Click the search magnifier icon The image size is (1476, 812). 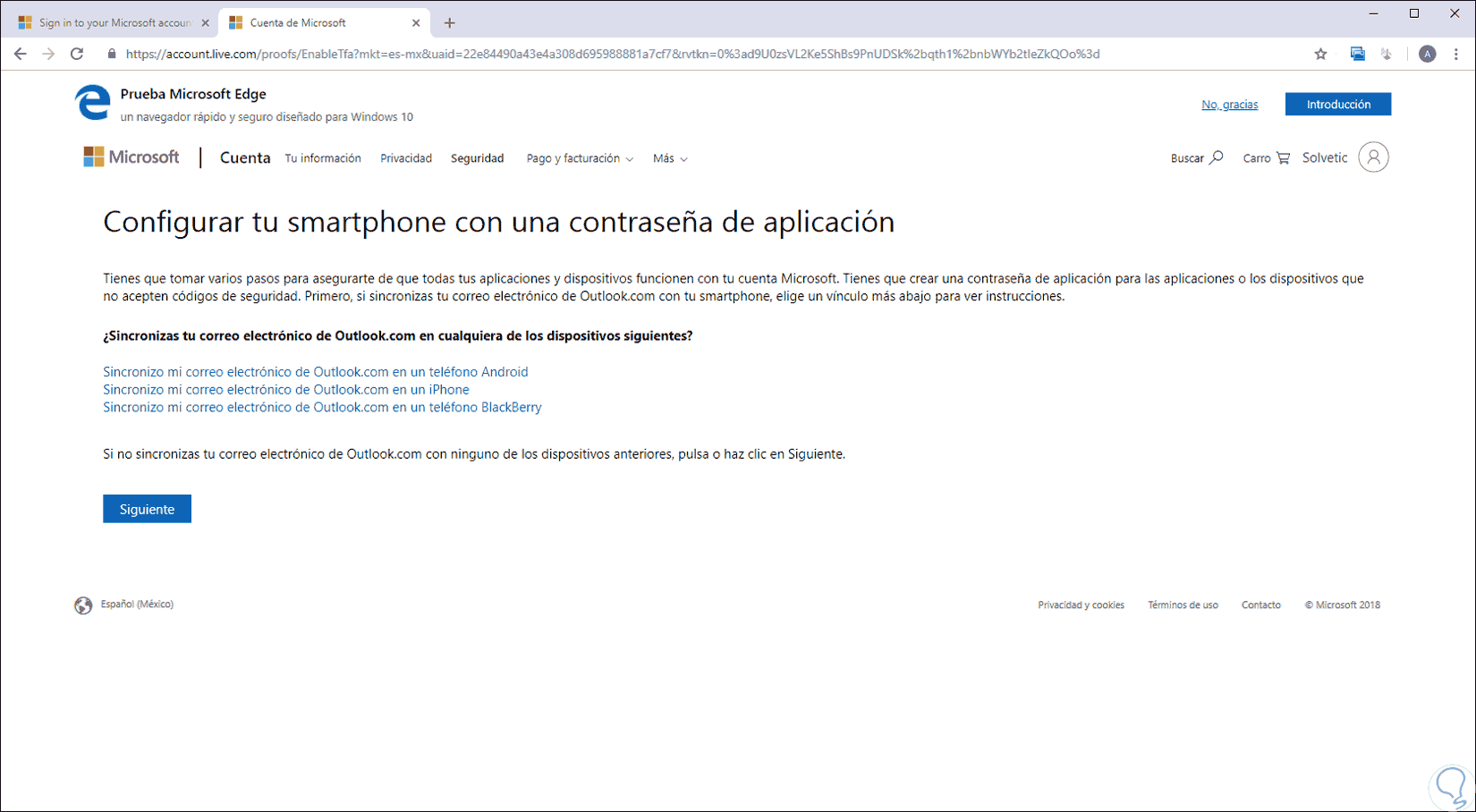click(x=1217, y=157)
